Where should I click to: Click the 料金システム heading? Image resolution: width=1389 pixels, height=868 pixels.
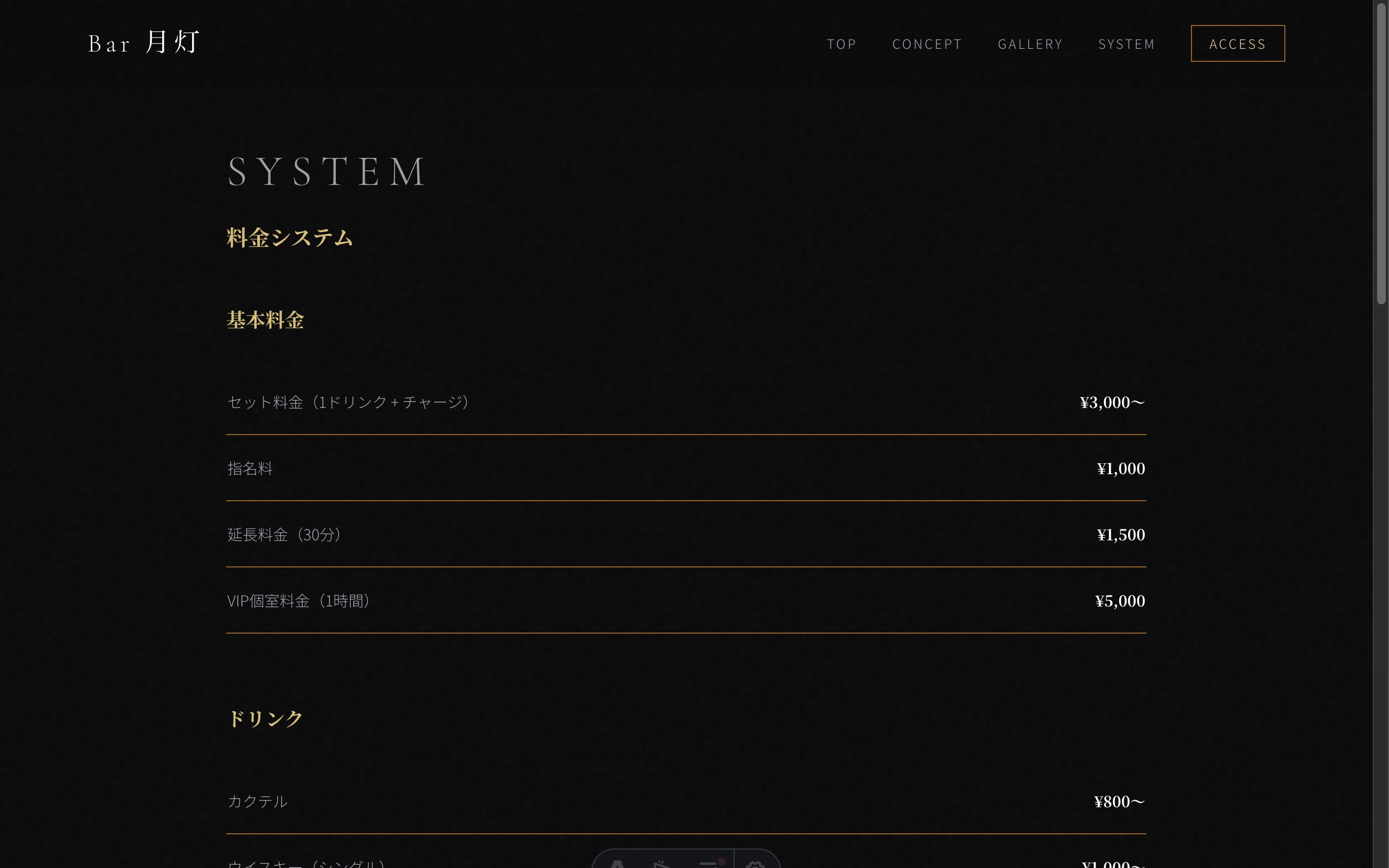click(x=290, y=238)
